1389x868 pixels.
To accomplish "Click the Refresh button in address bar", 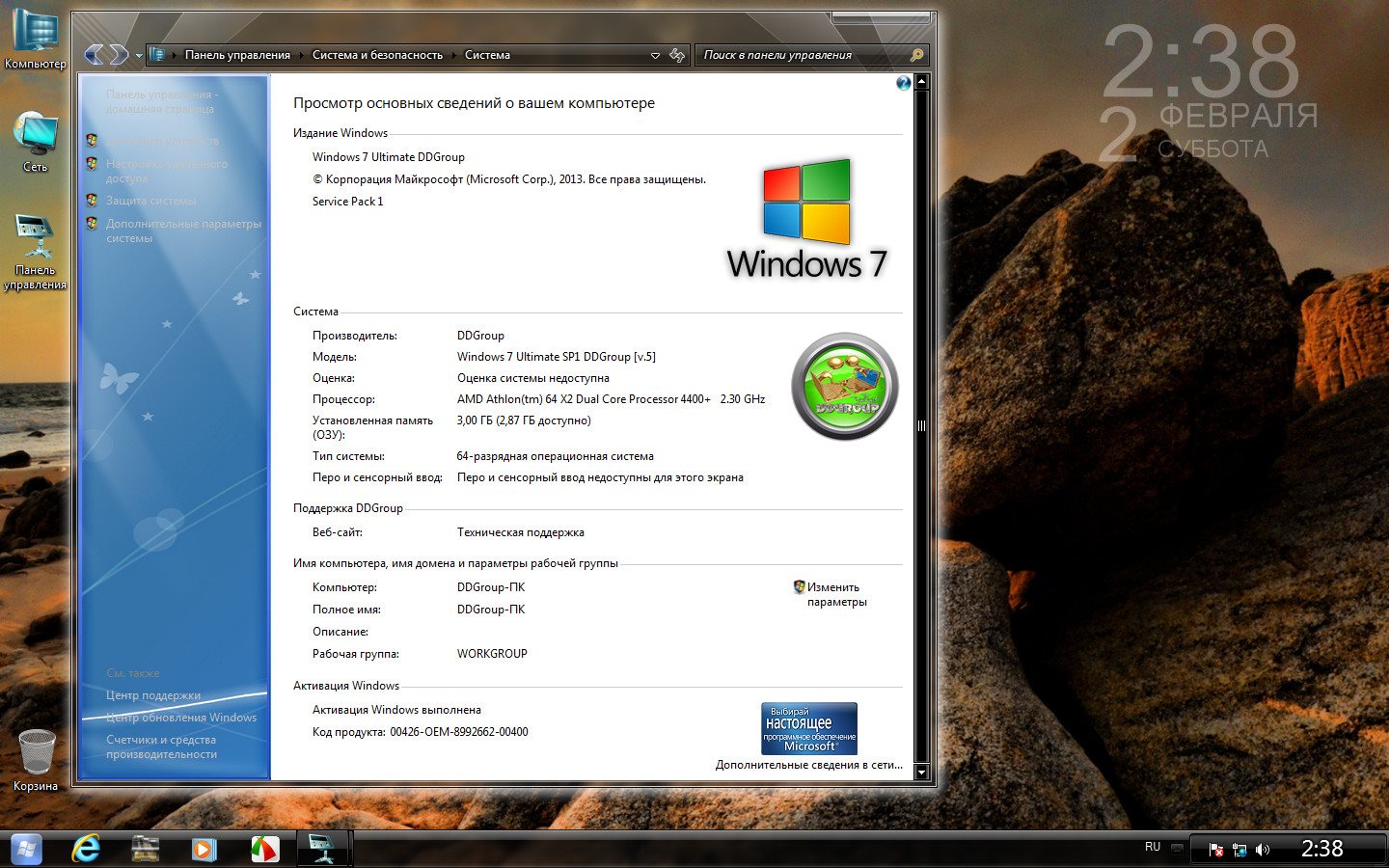I will coord(677,55).
